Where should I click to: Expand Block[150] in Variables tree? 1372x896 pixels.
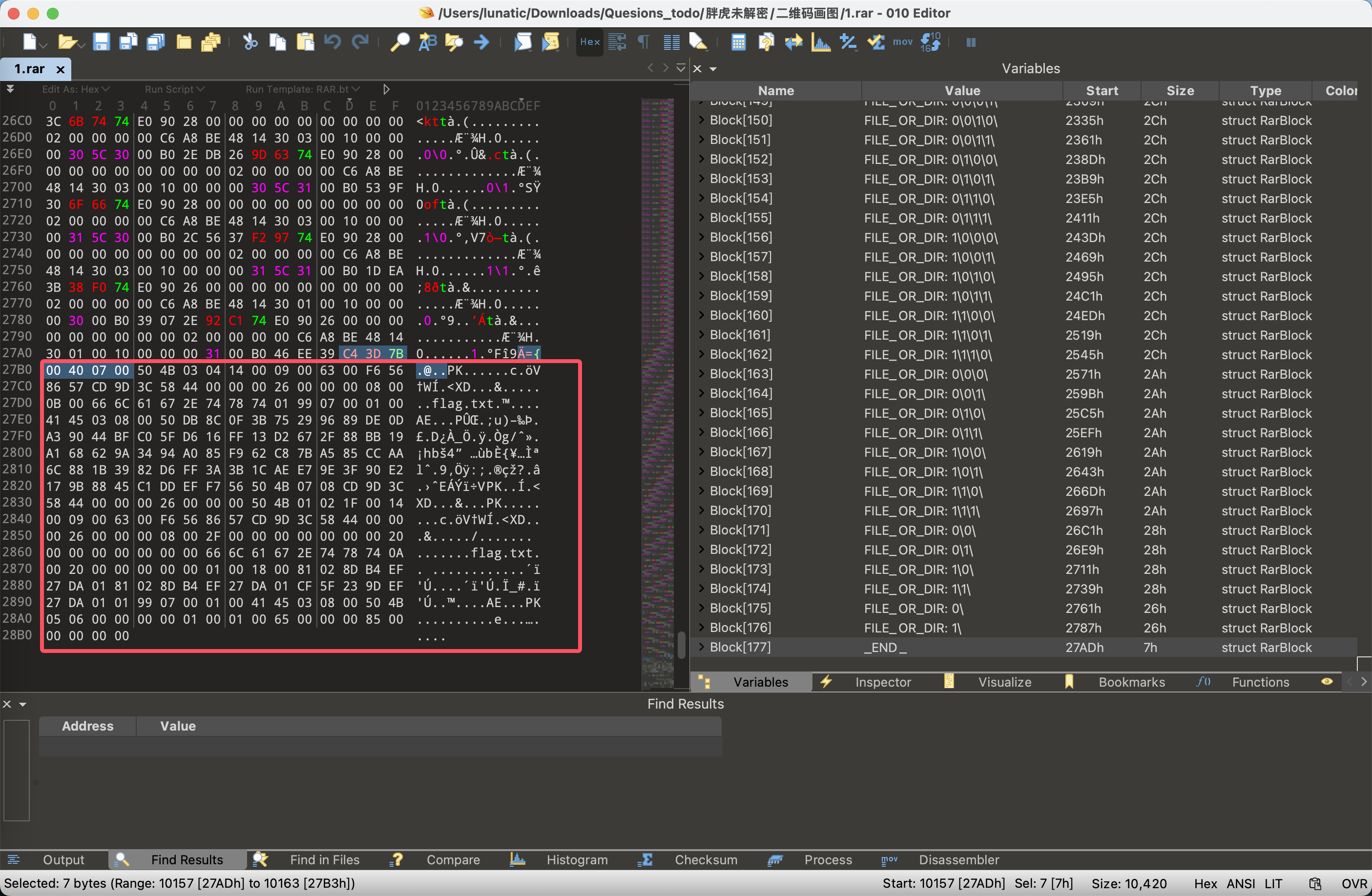702,120
